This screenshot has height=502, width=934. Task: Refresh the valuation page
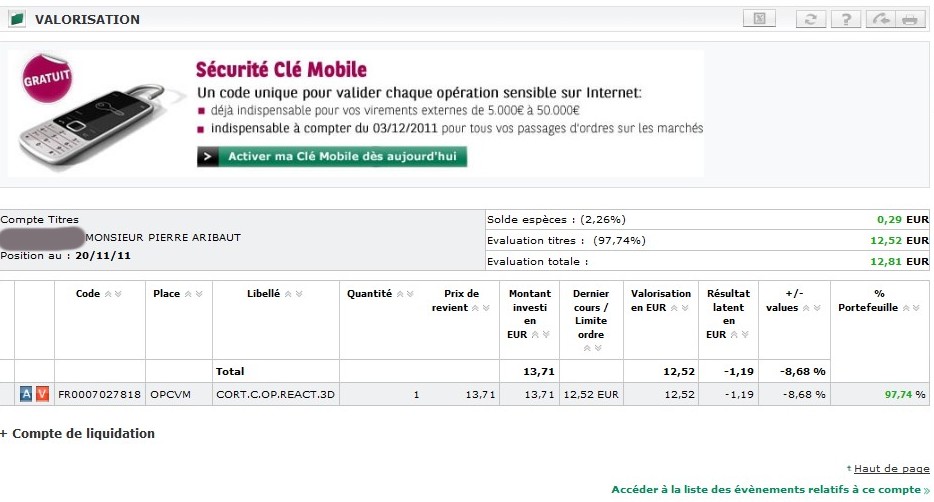pos(811,19)
